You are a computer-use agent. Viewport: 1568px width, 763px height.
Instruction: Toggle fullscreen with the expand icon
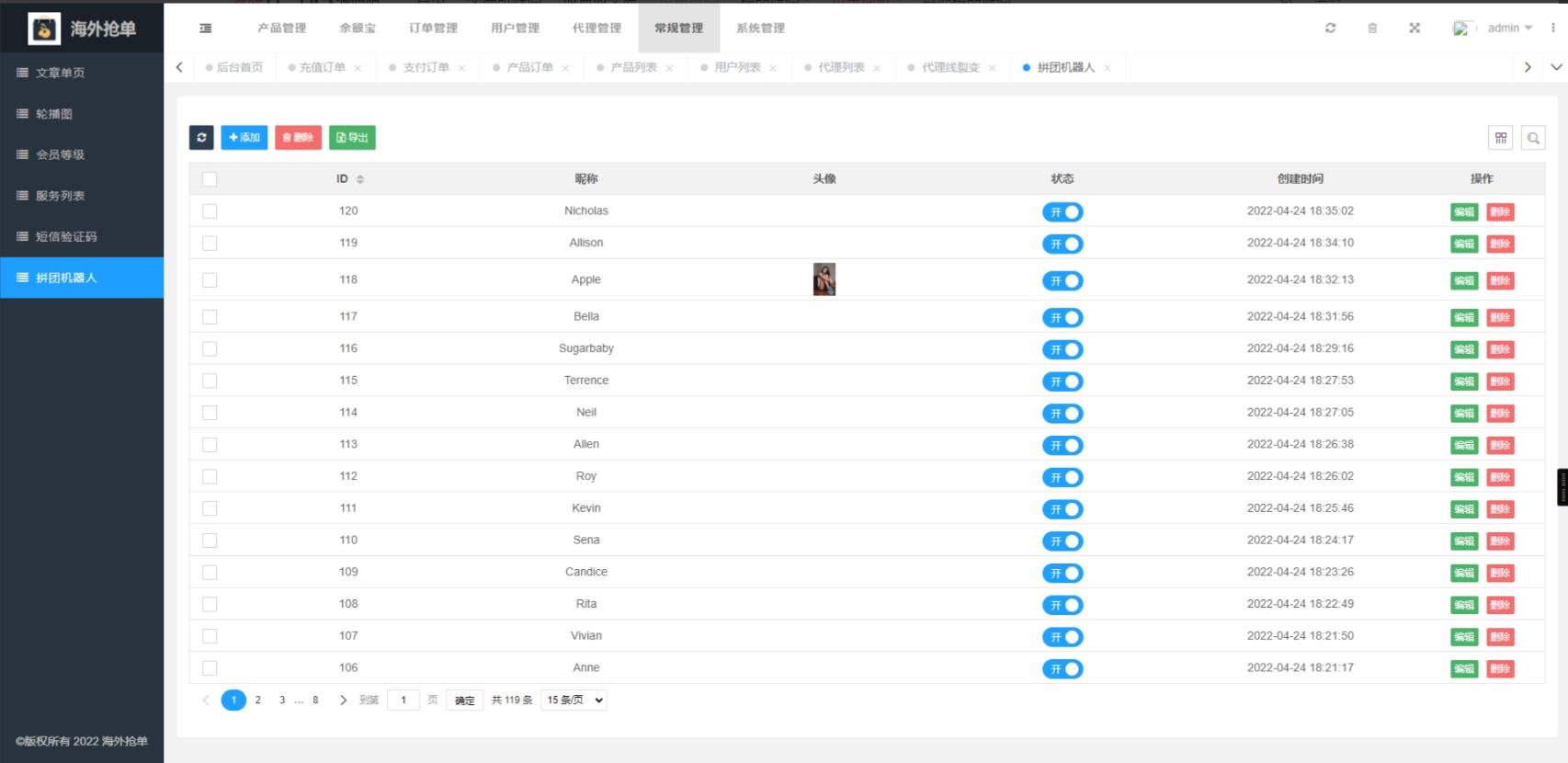(1415, 28)
